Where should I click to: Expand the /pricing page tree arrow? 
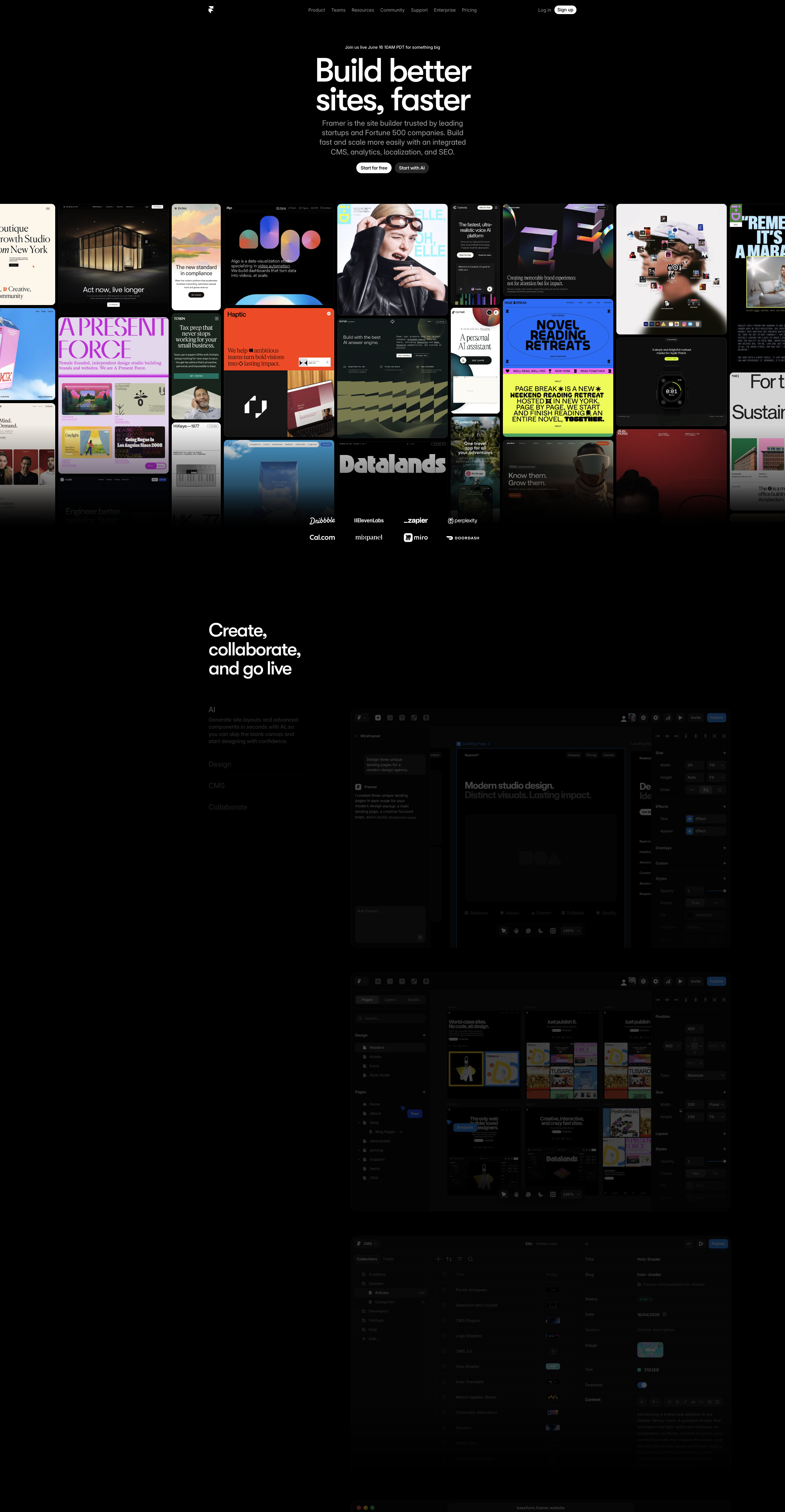pyautogui.click(x=359, y=1151)
